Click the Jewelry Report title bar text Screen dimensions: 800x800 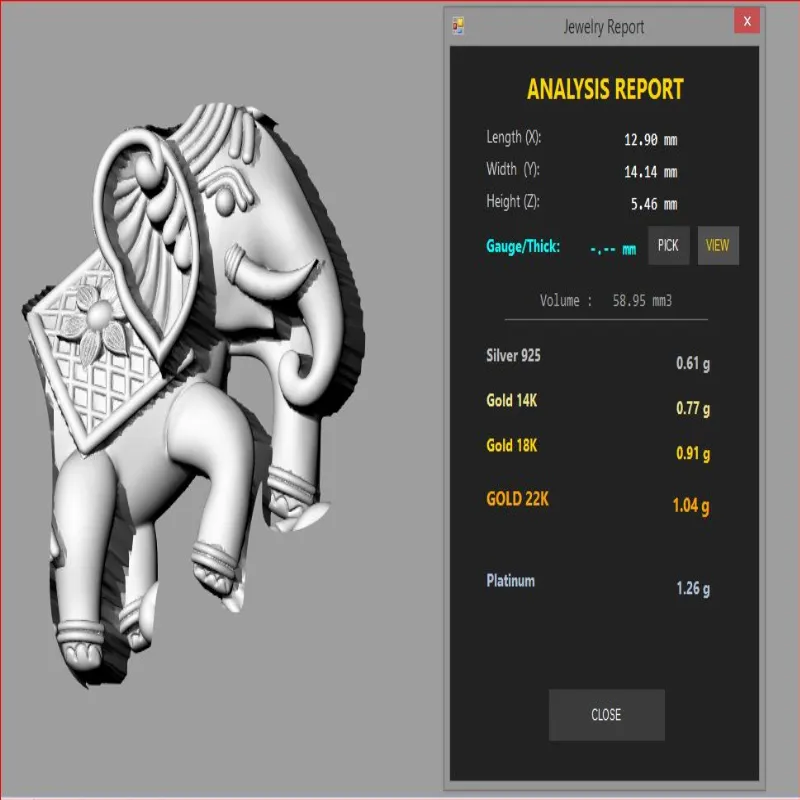click(604, 27)
